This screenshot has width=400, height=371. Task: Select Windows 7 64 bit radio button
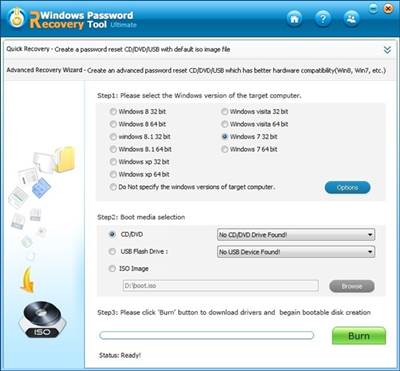225,149
